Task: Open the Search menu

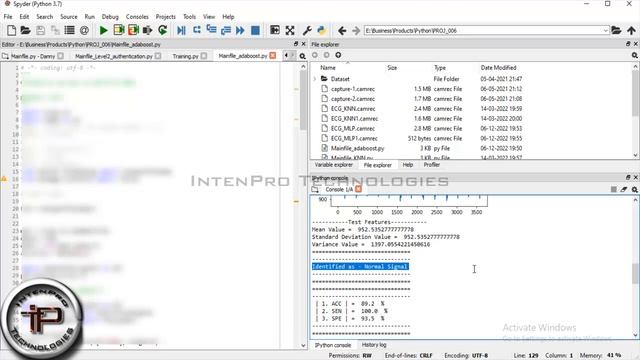Action: (x=44, y=17)
